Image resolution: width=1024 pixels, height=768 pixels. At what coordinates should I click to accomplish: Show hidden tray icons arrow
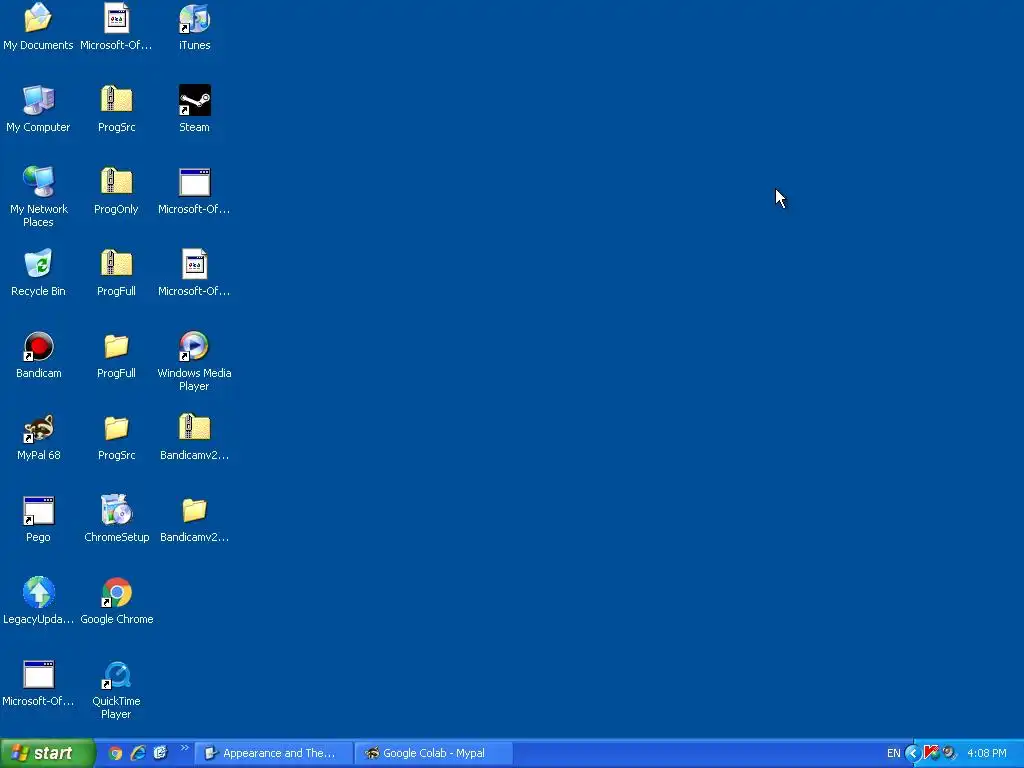(913, 753)
